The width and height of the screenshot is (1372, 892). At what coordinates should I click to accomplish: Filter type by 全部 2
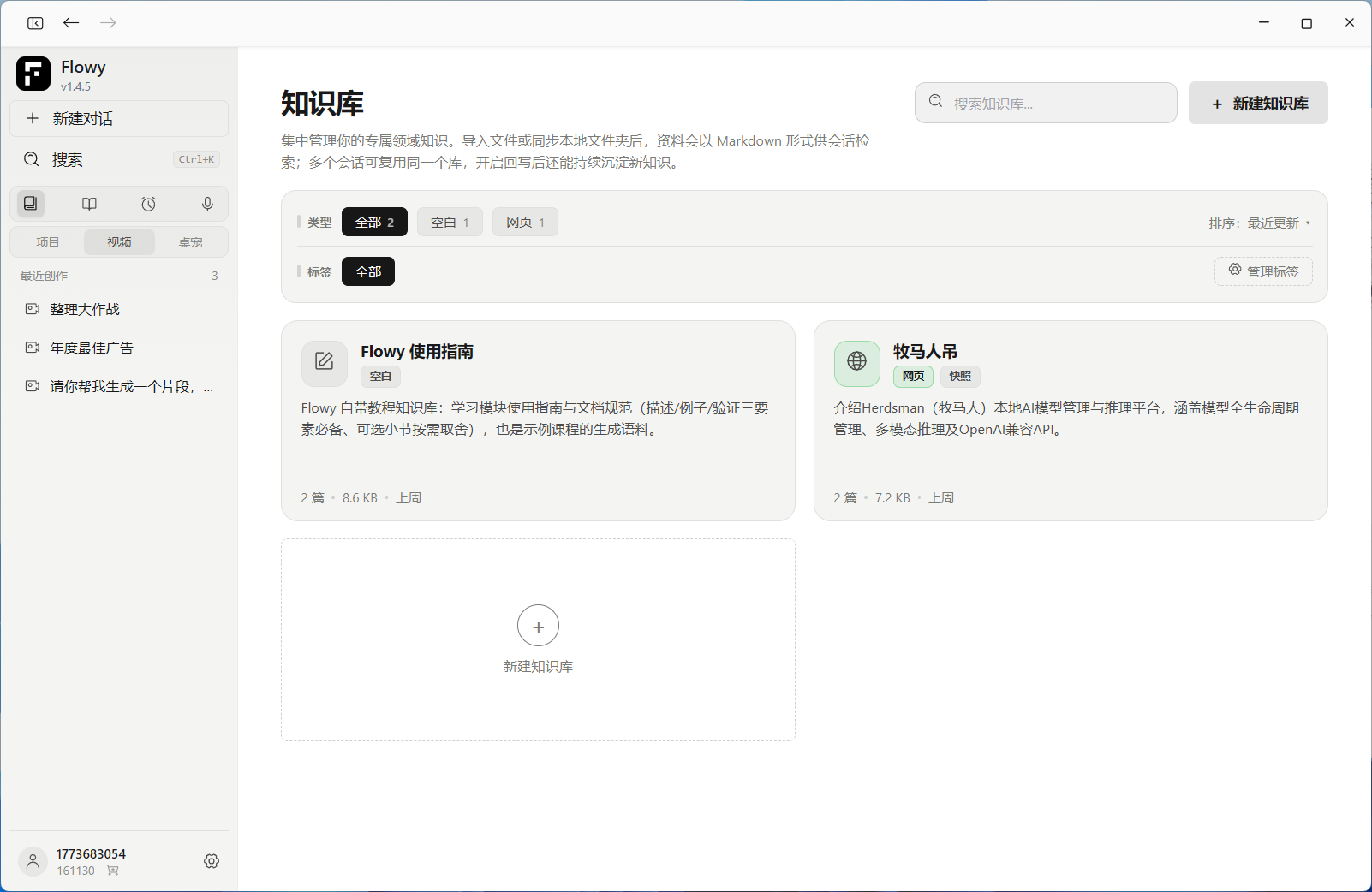(x=374, y=222)
